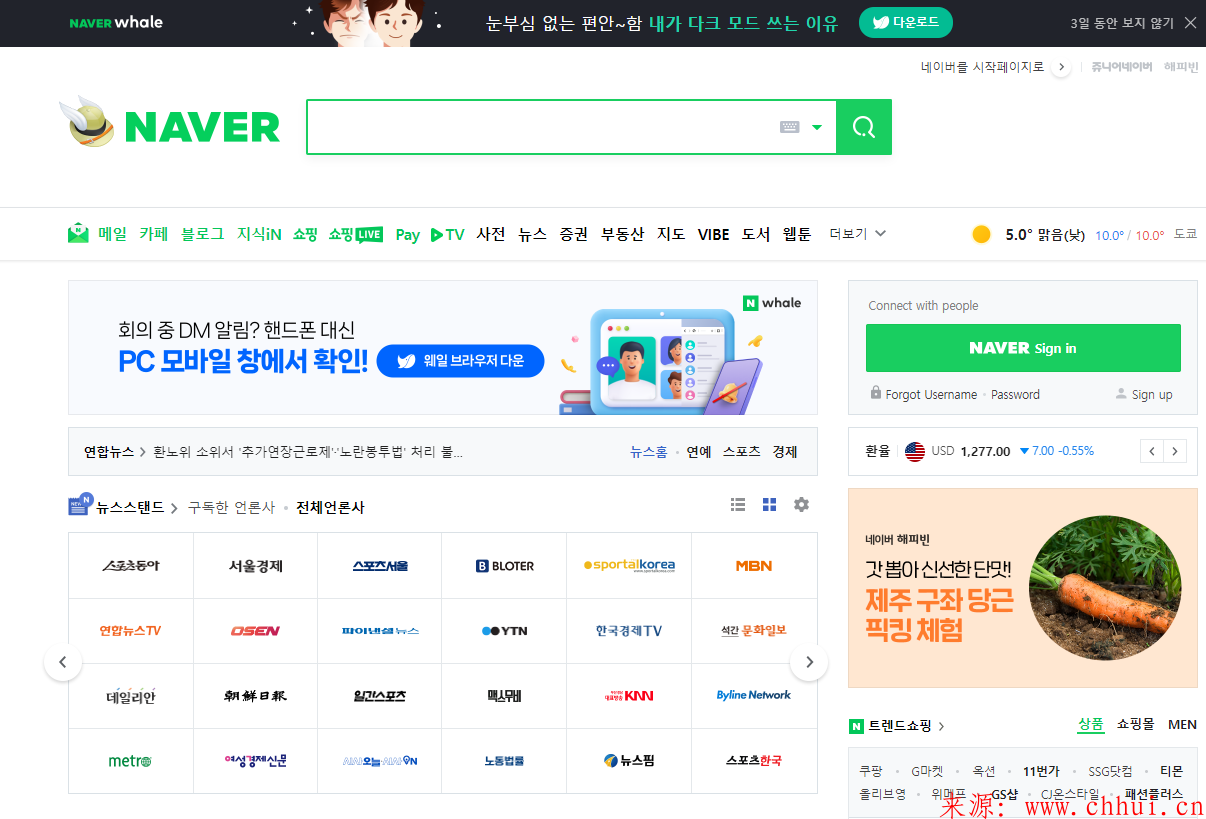The width and height of the screenshot is (1206, 819).
Task: Click the sunny weather icon
Action: tap(982, 234)
